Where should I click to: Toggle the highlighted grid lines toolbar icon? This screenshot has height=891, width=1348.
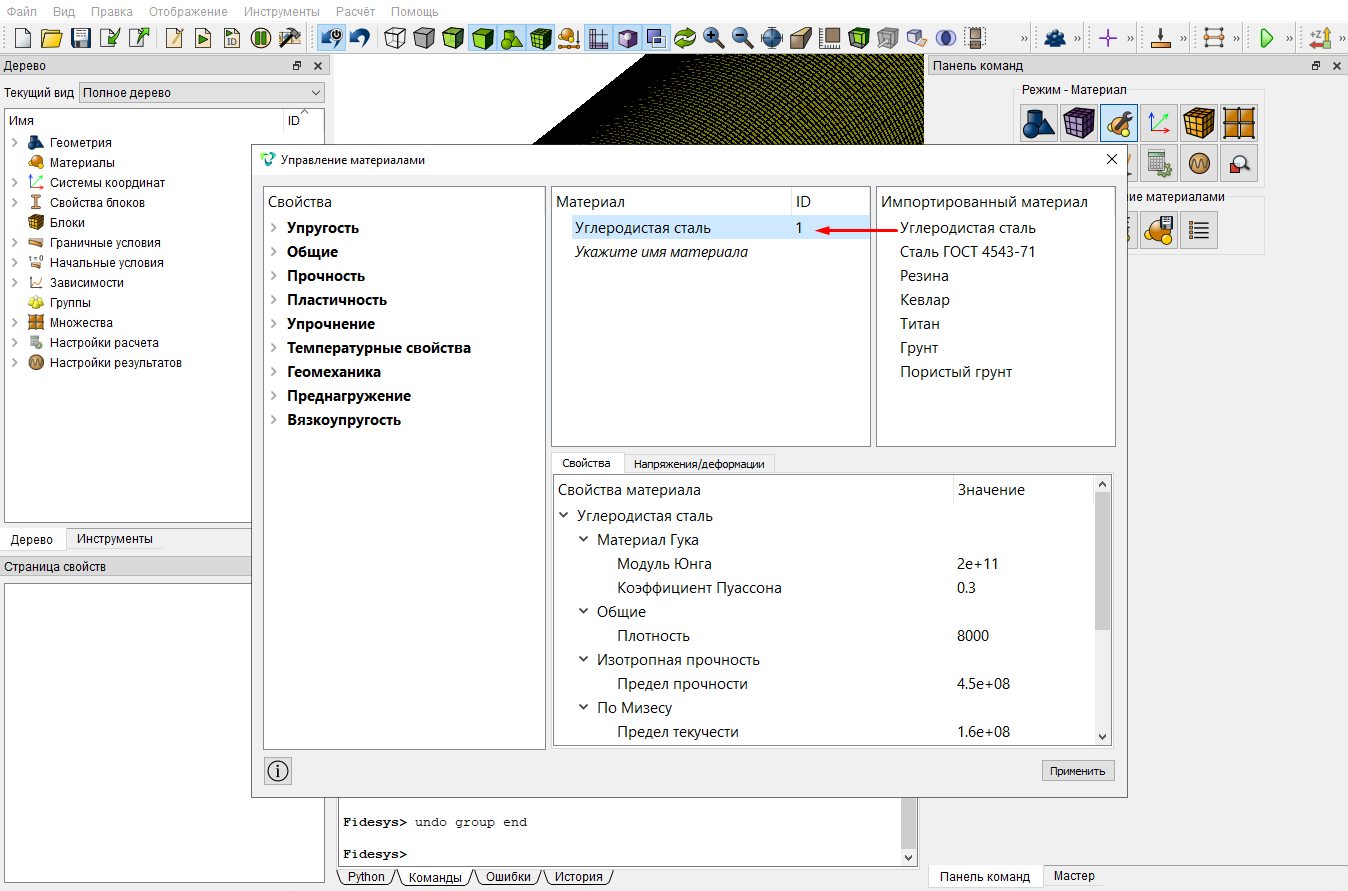(598, 38)
